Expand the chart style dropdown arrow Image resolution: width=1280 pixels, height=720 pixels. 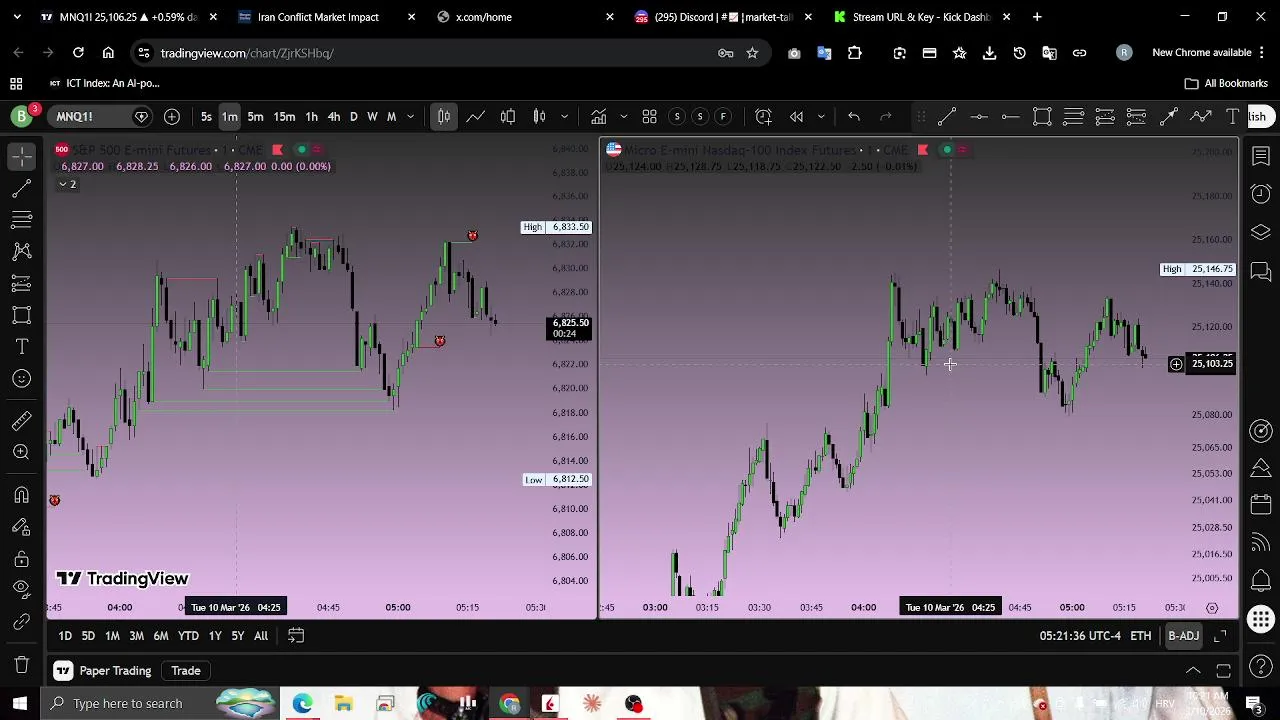[x=565, y=117]
